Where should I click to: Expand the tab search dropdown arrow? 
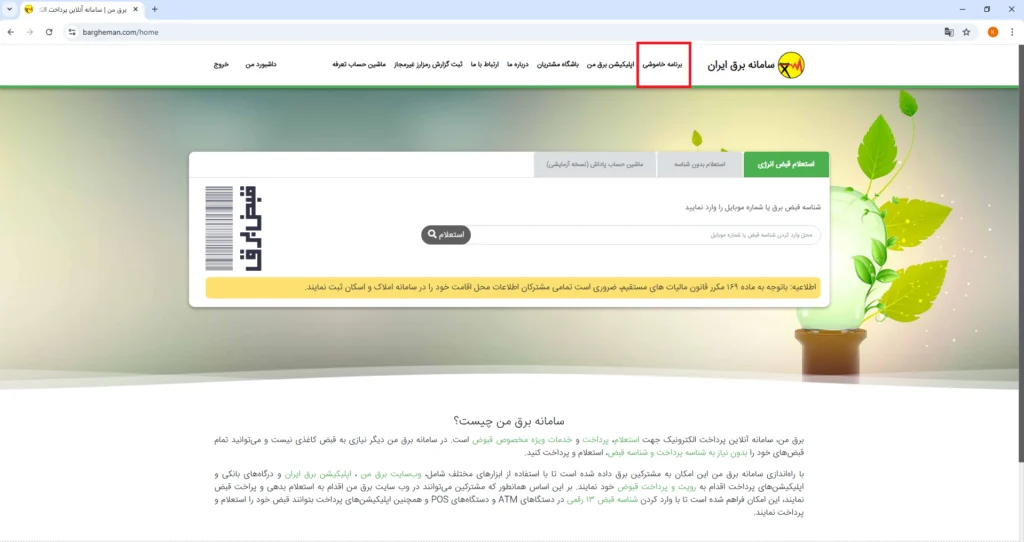9,10
